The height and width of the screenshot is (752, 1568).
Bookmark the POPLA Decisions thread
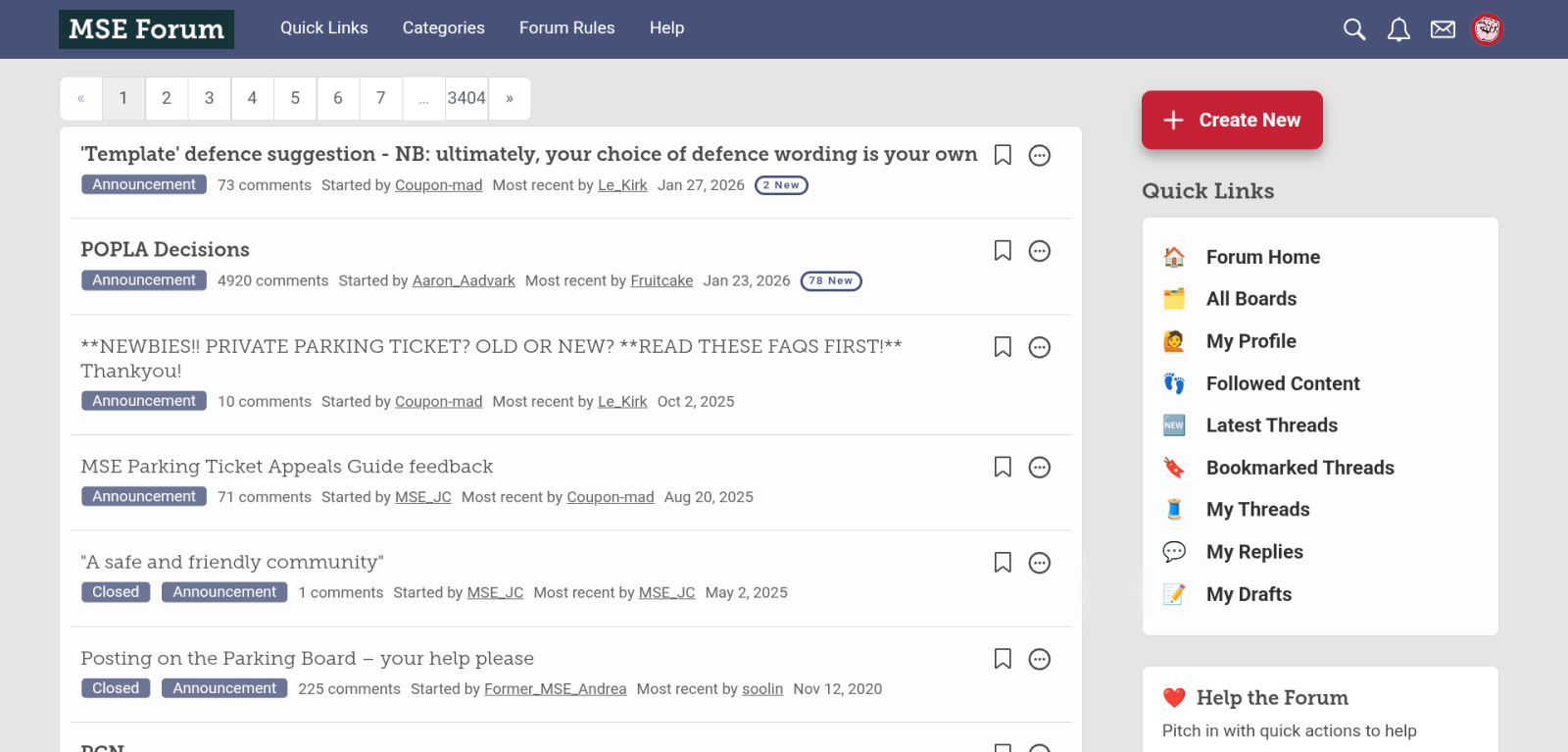1003,251
